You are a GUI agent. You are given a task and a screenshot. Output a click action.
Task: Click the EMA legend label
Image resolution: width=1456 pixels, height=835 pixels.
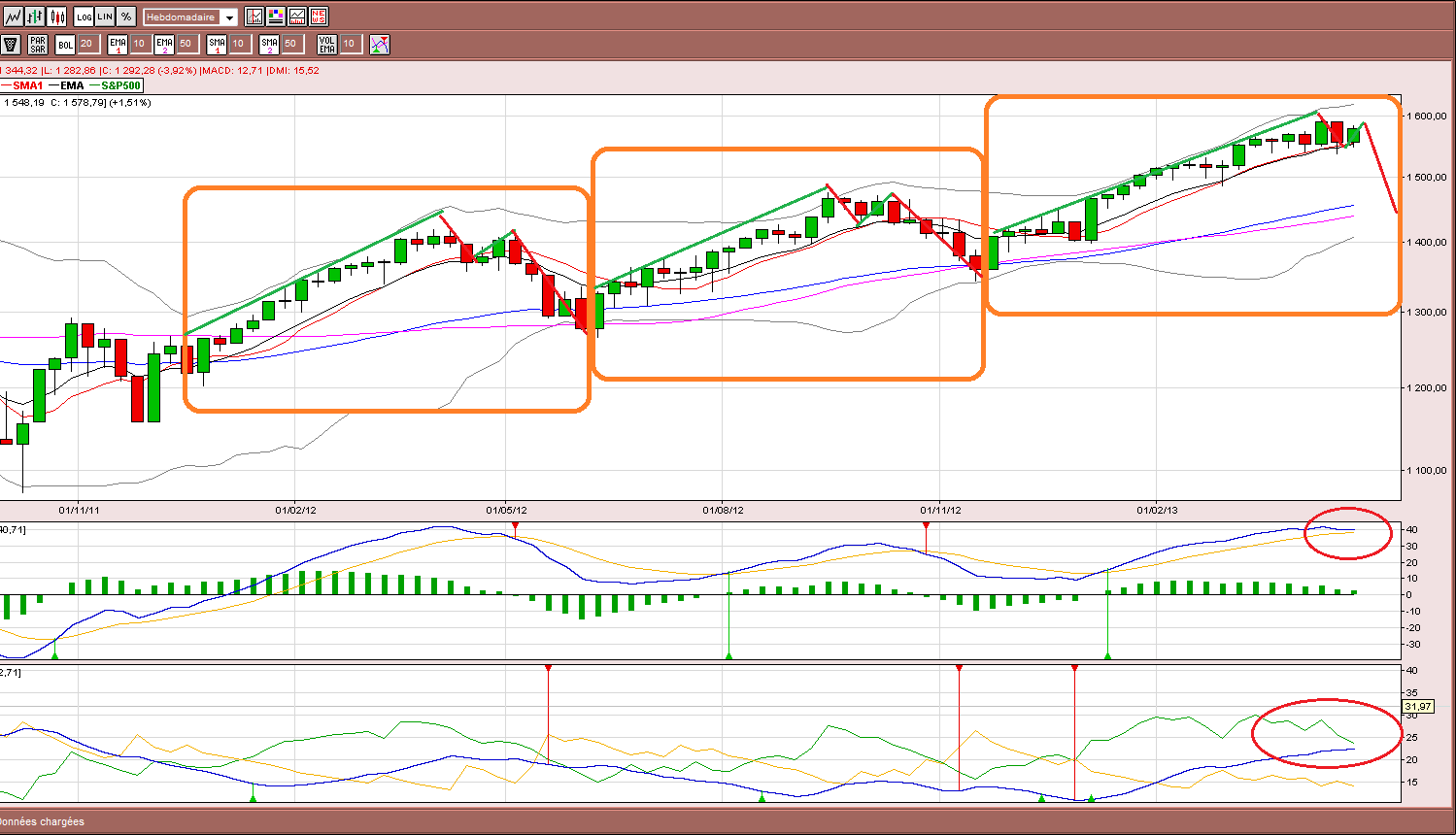pyautogui.click(x=72, y=85)
